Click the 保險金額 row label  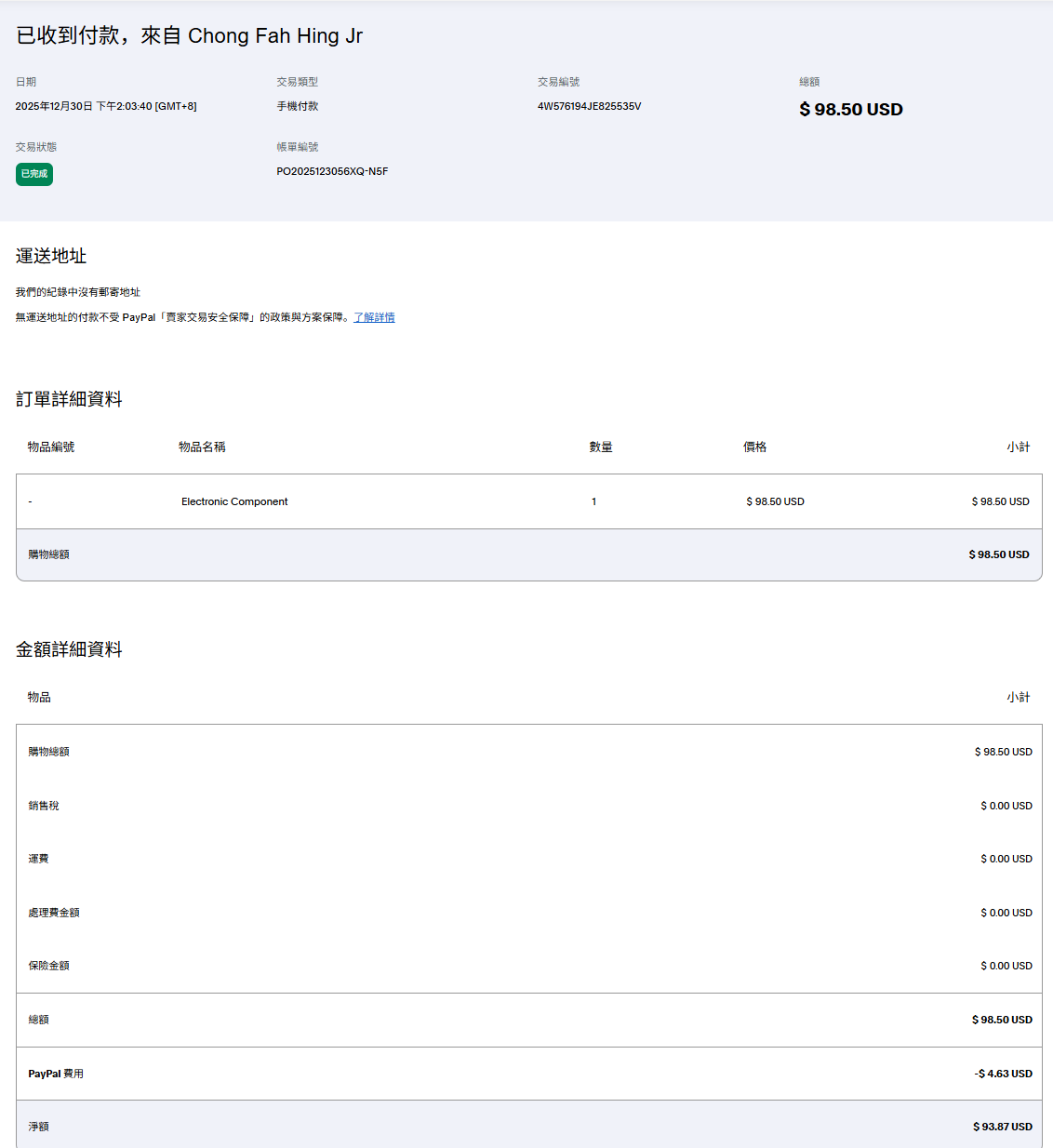coord(48,966)
